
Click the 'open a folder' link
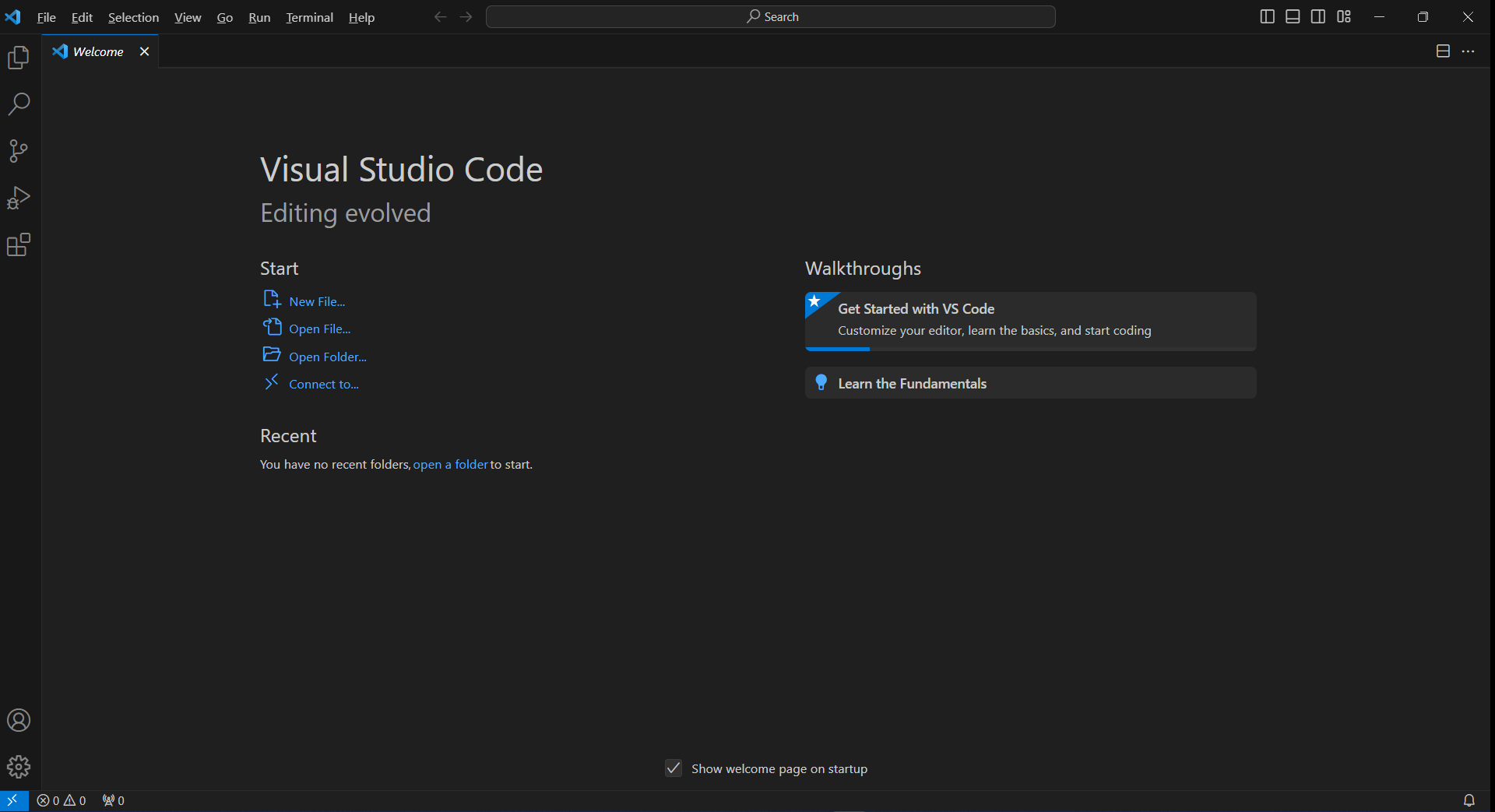pos(451,464)
